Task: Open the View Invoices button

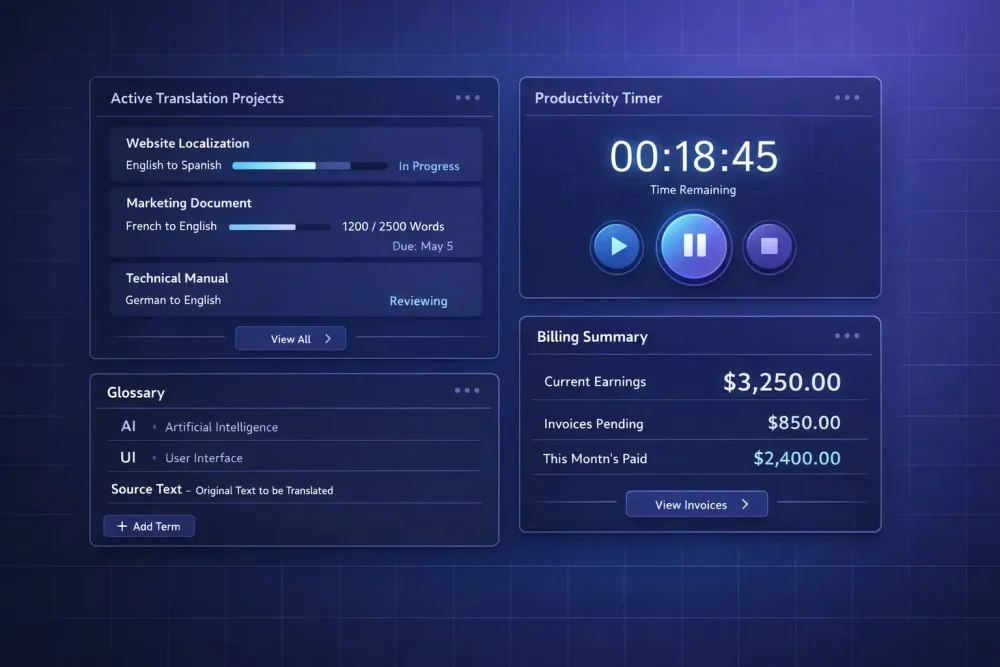Action: [696, 505]
